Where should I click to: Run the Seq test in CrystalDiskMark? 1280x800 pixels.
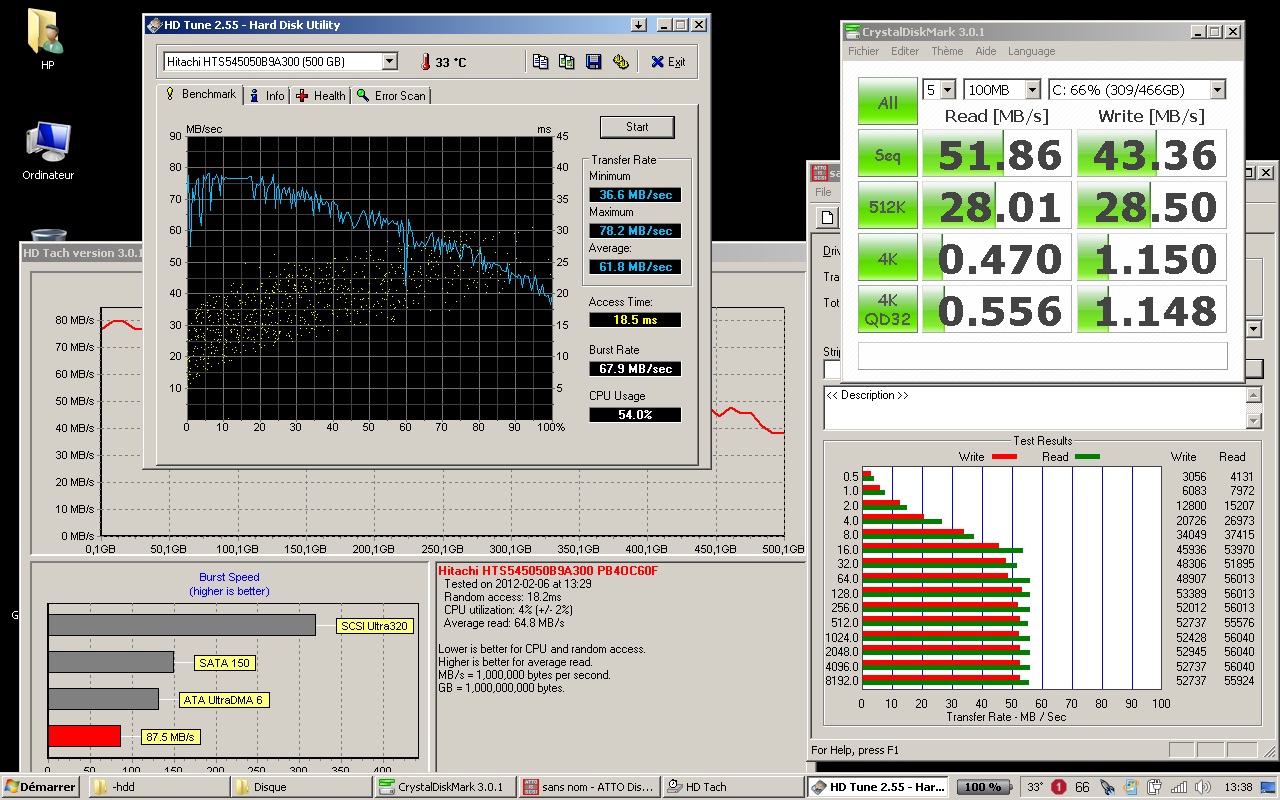point(887,154)
